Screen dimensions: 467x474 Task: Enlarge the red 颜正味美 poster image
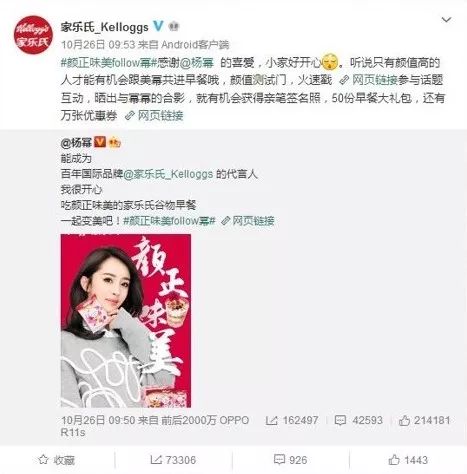[x=126, y=321]
